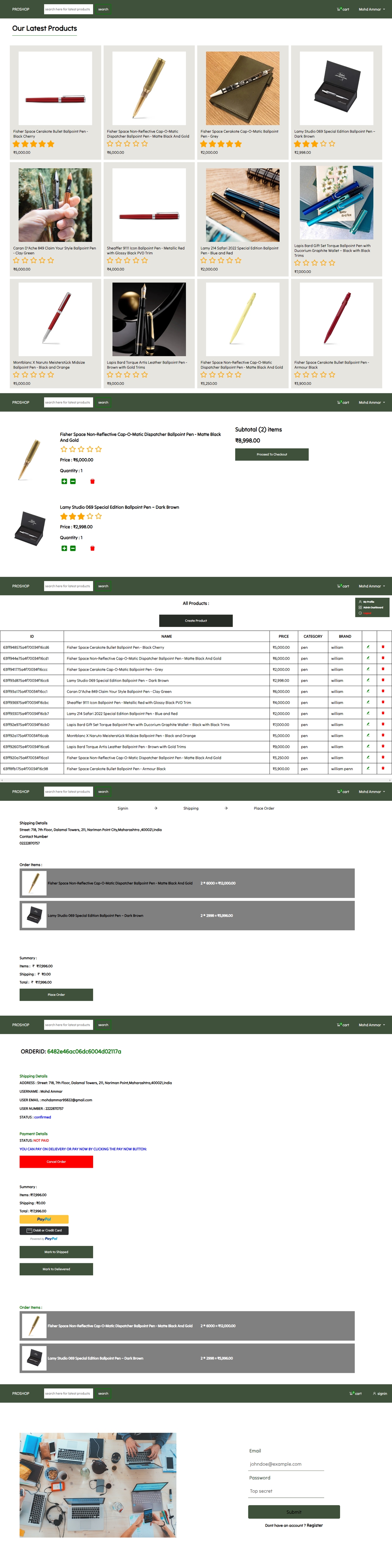This screenshot has width=392, height=1568.
Task: Delete Lamy Studio 069 from cart via trash icon
Action: pos(92,548)
